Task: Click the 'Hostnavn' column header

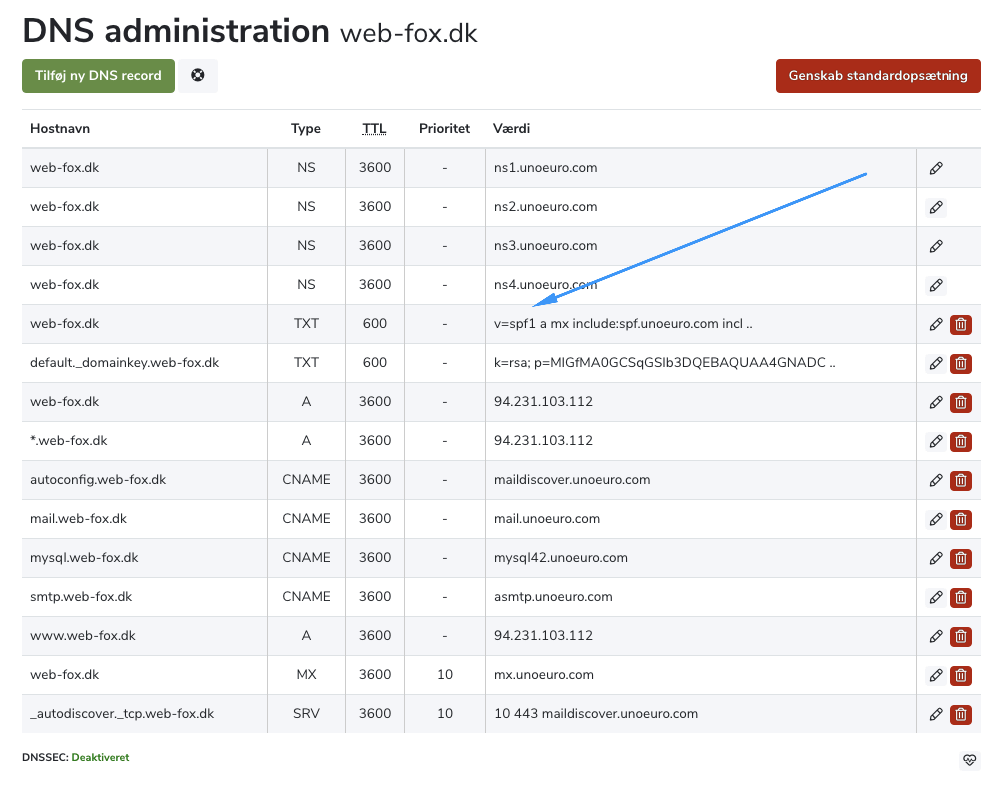Action: [60, 128]
